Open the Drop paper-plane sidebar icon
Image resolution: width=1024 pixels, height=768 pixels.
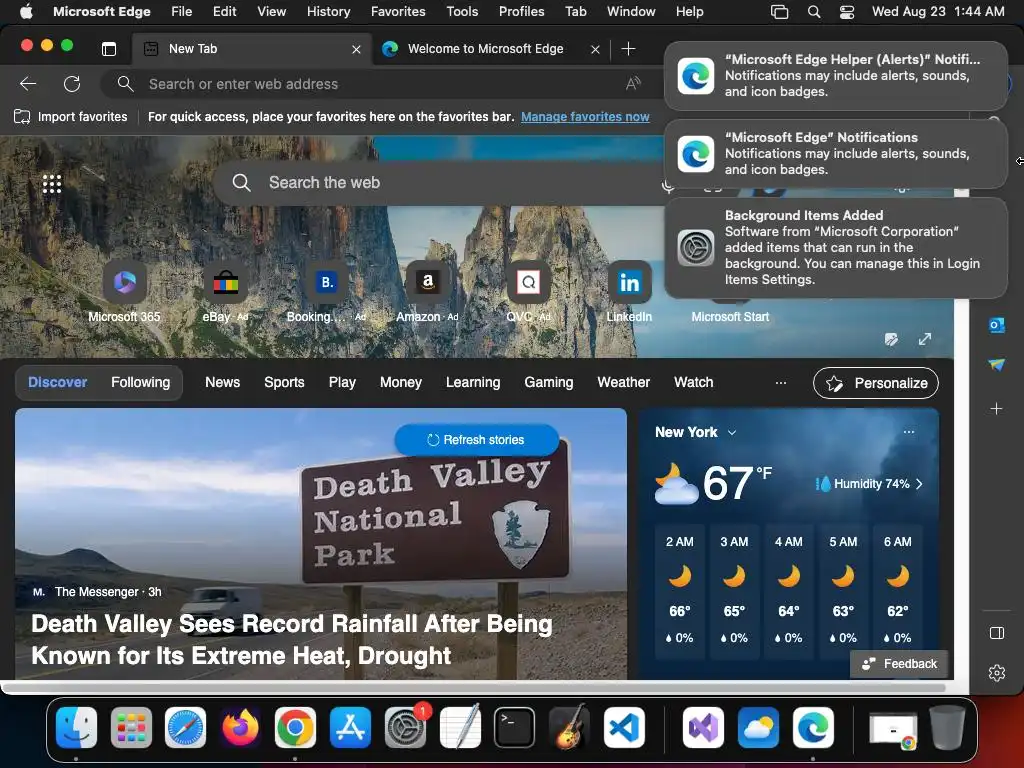coord(997,364)
